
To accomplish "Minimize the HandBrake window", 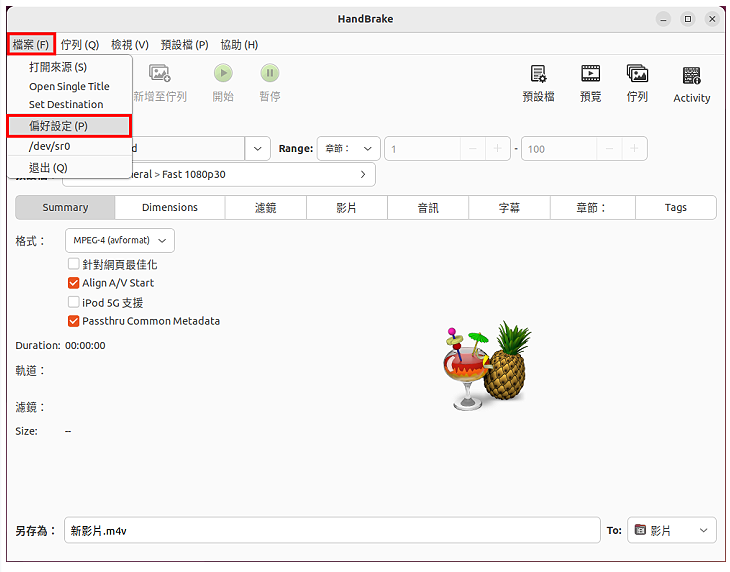I will (663, 19).
